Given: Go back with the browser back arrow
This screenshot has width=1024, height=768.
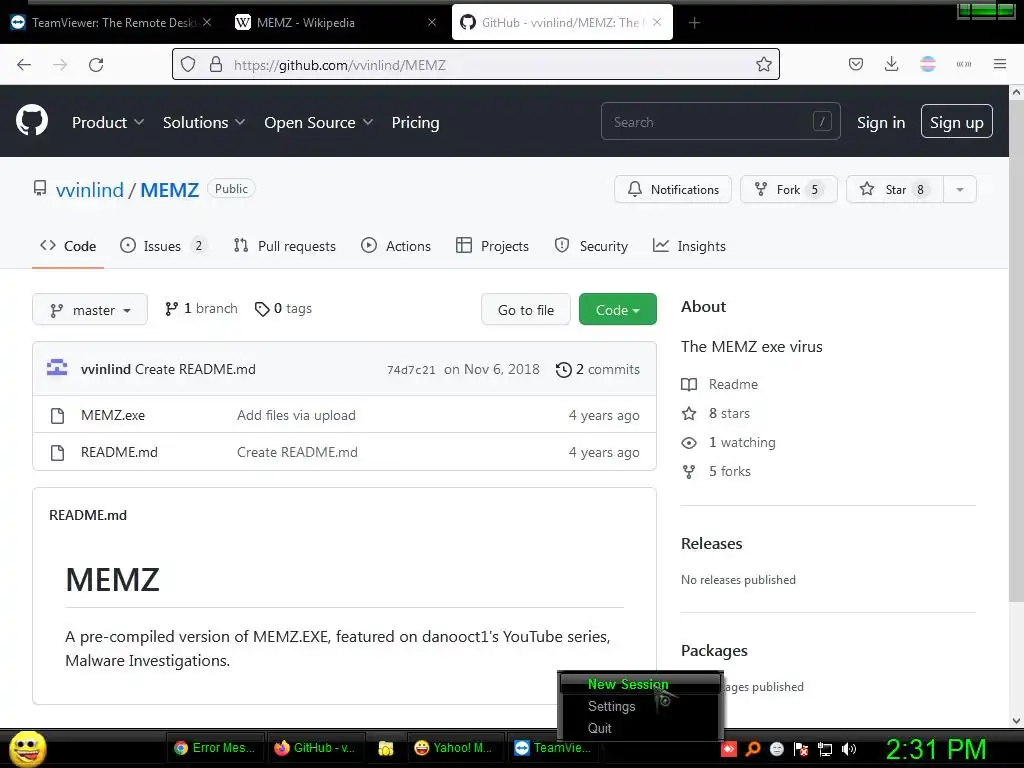Looking at the screenshot, I should coord(24,65).
